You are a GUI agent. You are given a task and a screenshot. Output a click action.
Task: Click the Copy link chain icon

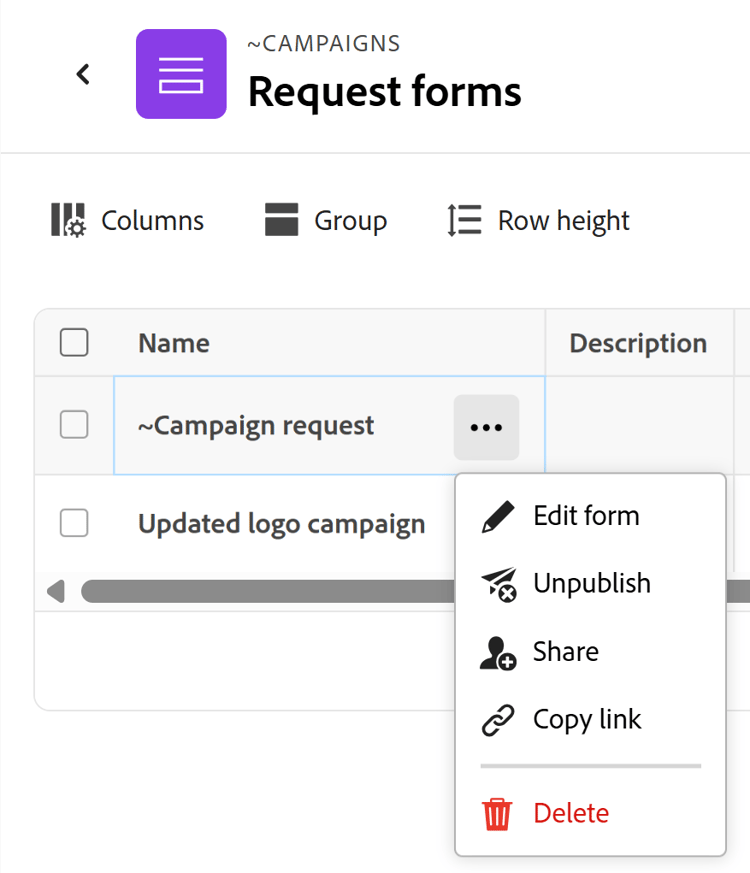496,719
